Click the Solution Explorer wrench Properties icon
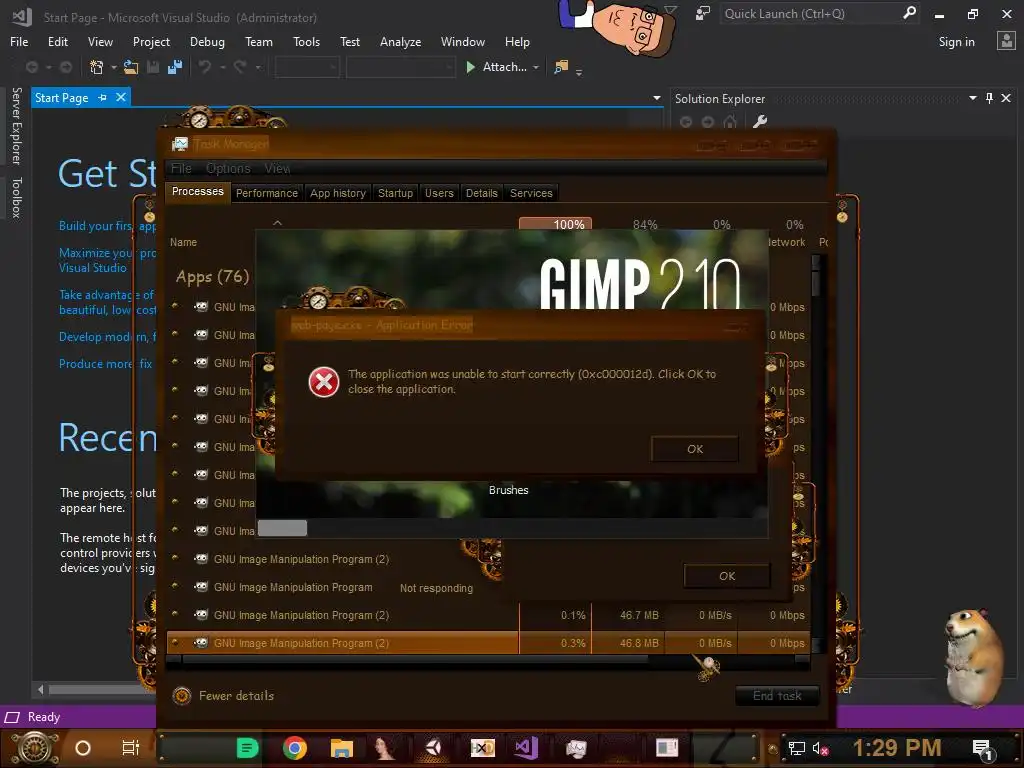 (760, 121)
